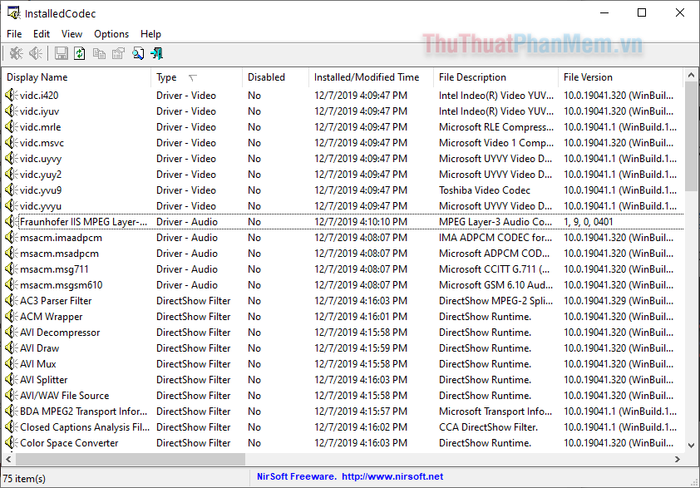
Task: Open the File menu
Action: (x=14, y=34)
